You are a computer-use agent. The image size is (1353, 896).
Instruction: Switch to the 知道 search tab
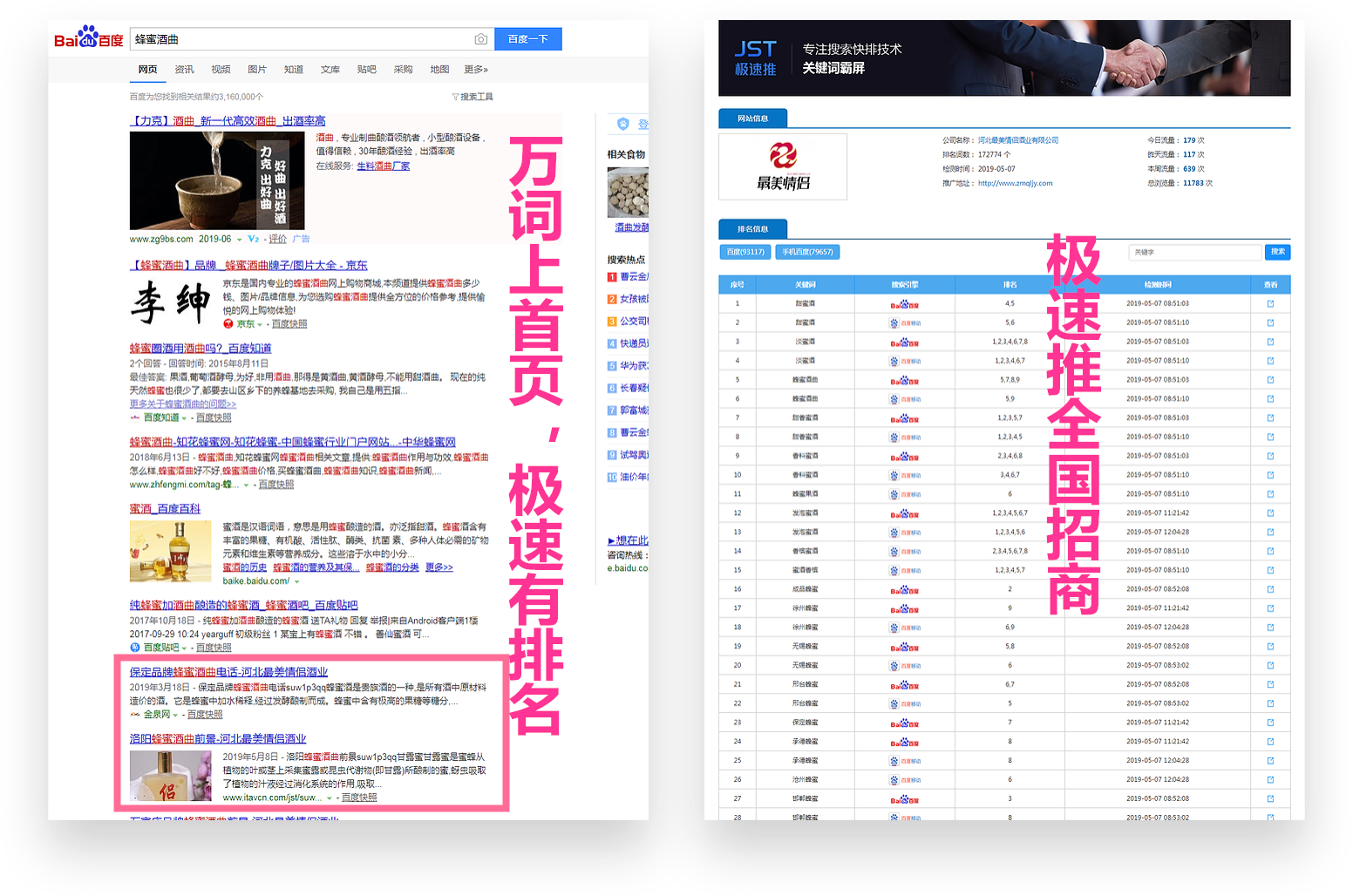294,70
